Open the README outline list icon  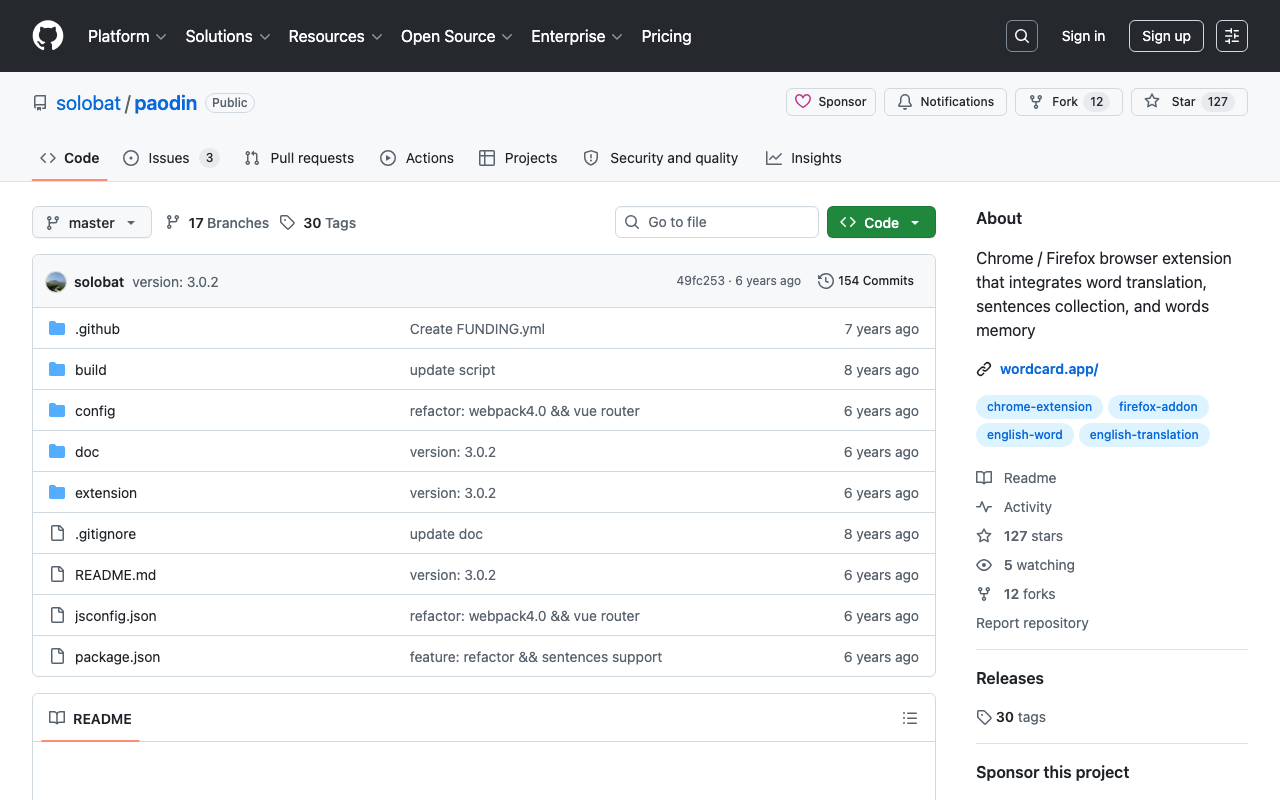point(910,718)
